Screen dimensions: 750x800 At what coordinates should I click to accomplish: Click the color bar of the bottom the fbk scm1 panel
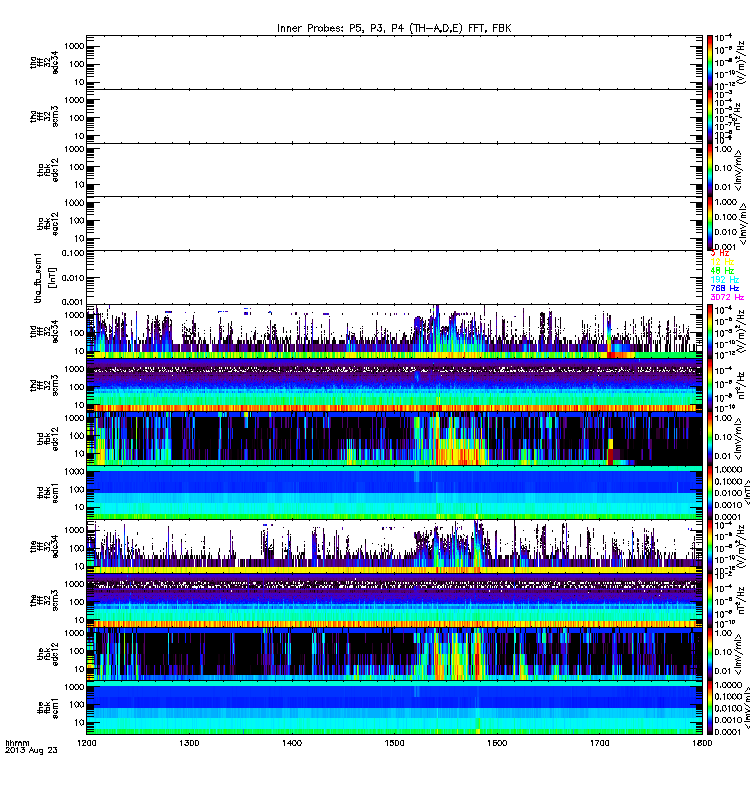[710, 708]
